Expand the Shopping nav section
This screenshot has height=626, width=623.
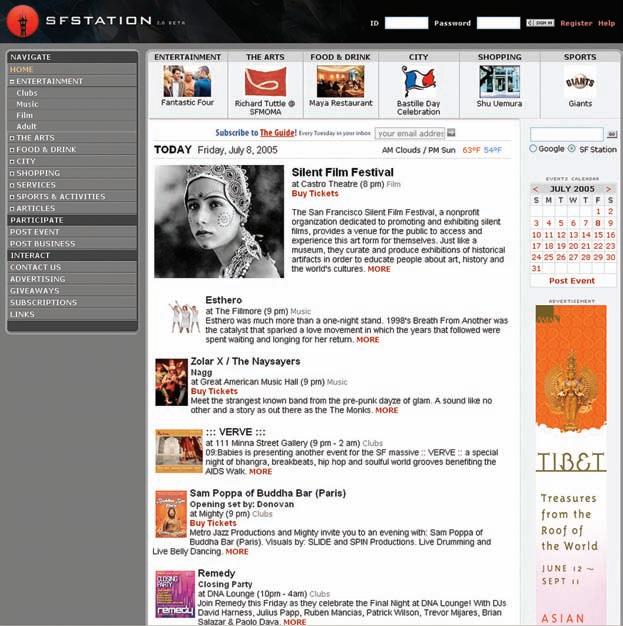click(x=12, y=173)
